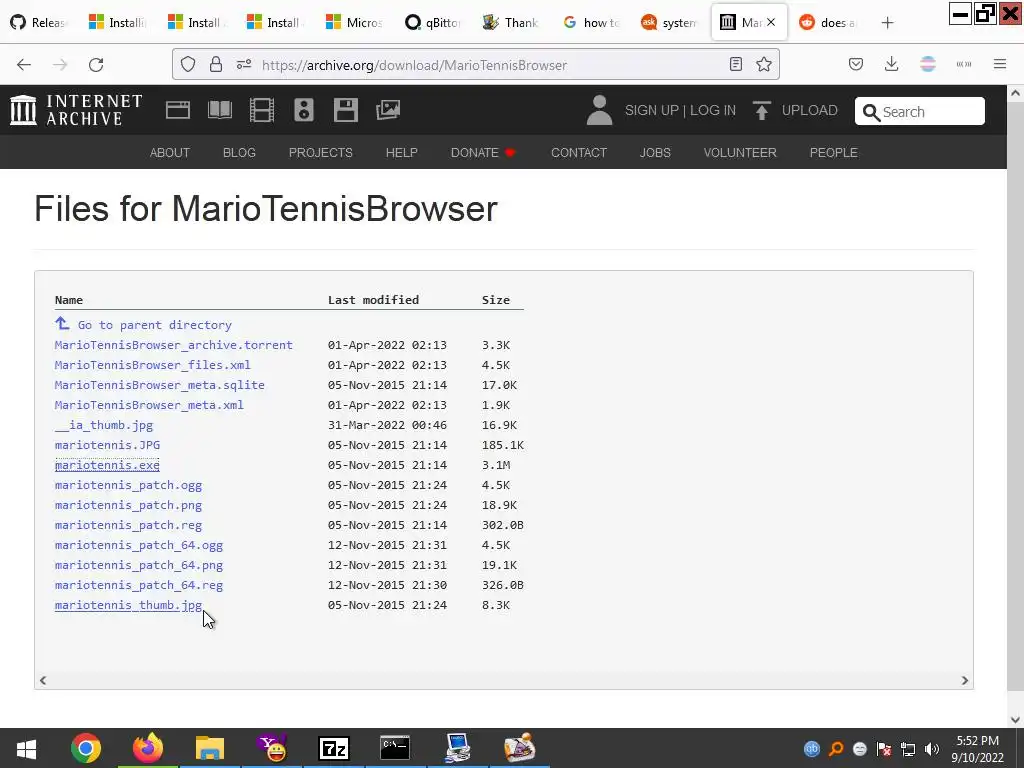The image size is (1024, 768).
Task: Switch to the Ask system tab
Action: tap(670, 23)
